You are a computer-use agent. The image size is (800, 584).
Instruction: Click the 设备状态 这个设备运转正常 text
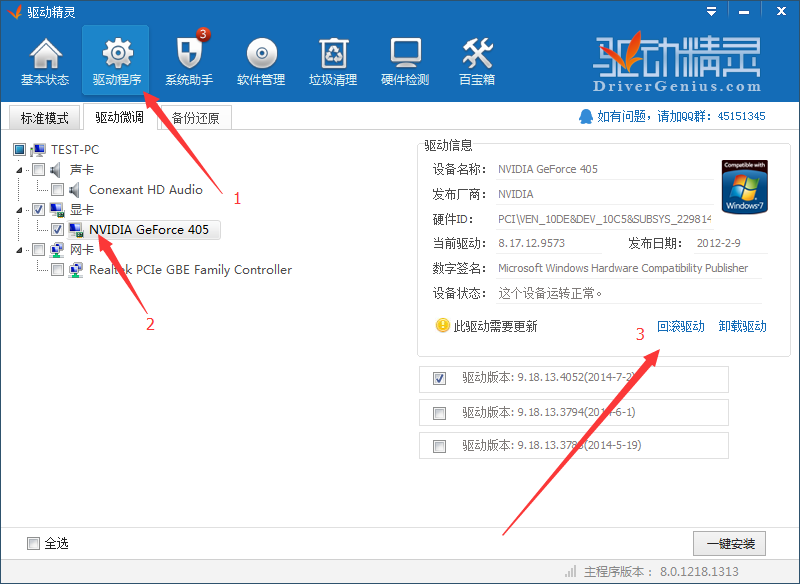pyautogui.click(x=549, y=293)
